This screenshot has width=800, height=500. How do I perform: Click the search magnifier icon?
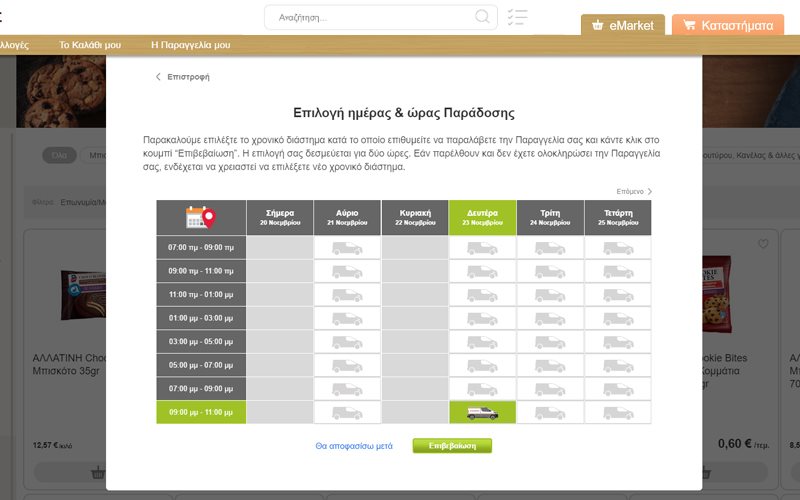pyautogui.click(x=483, y=17)
